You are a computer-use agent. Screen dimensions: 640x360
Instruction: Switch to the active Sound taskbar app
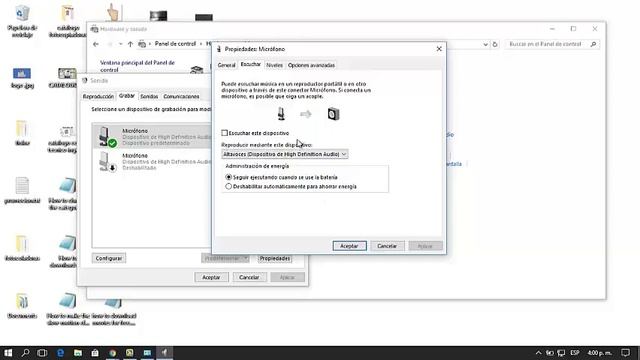point(164,353)
